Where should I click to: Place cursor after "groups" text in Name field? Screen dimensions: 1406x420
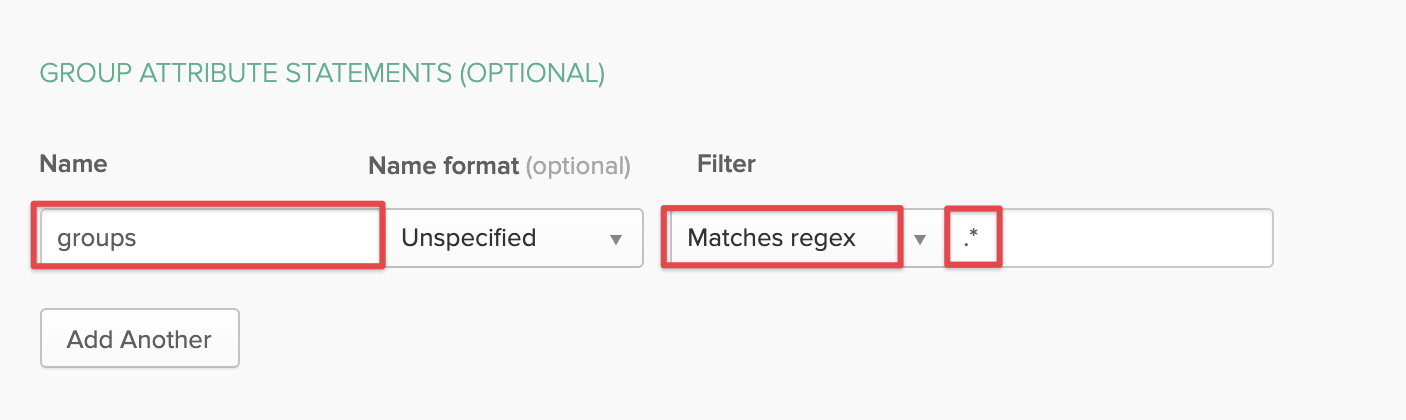[x=139, y=238]
